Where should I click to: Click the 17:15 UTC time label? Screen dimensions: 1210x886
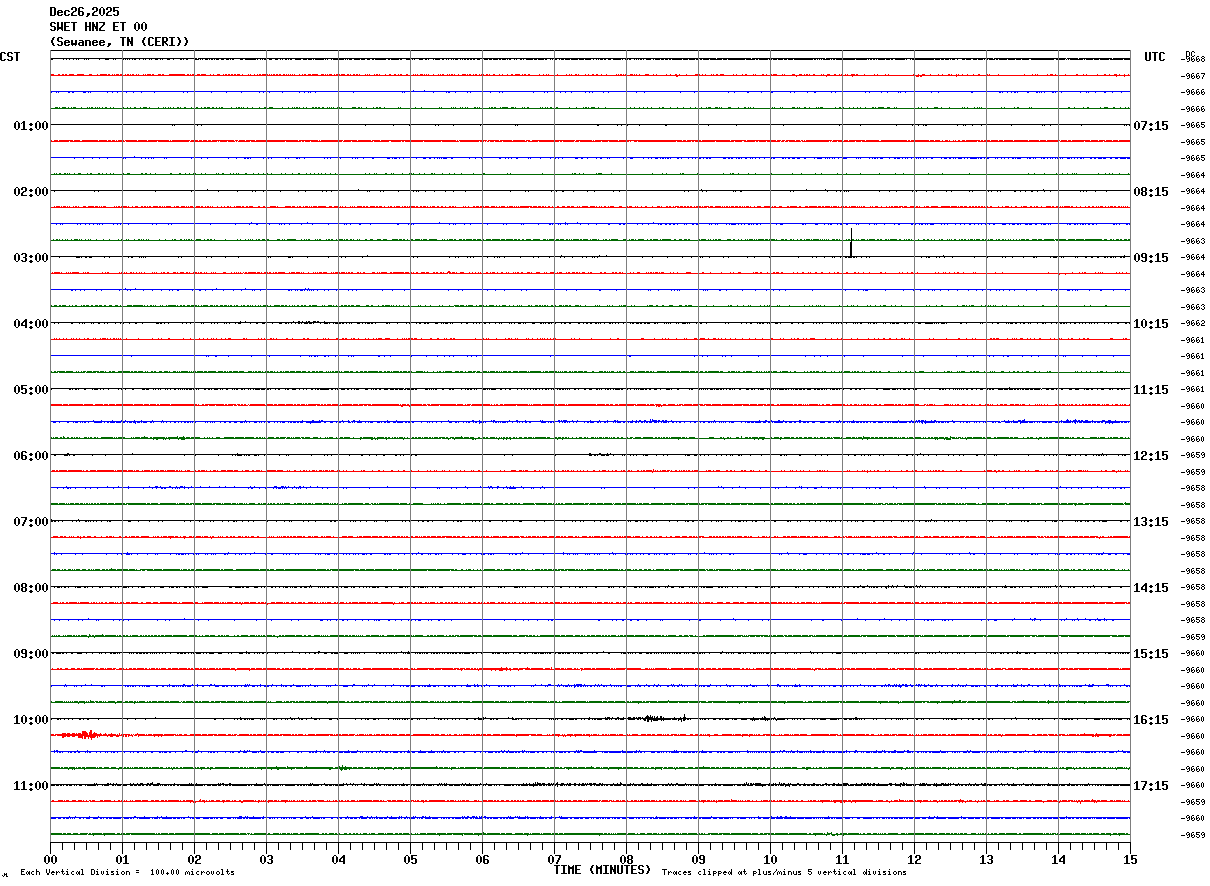(1150, 786)
